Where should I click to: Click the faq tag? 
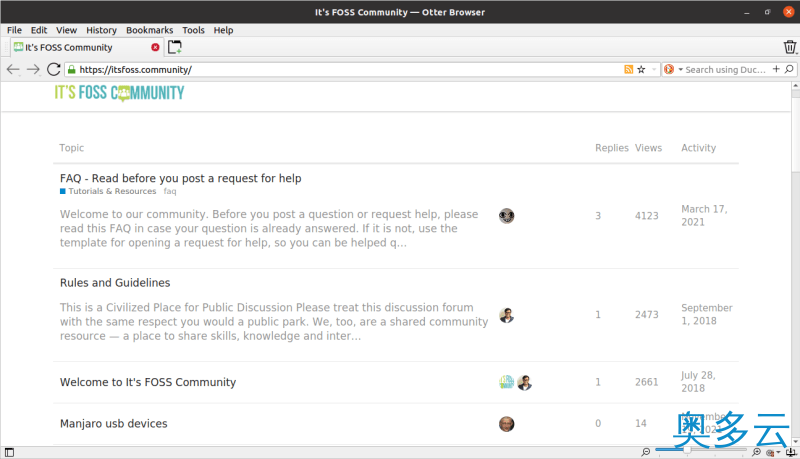(x=170, y=191)
